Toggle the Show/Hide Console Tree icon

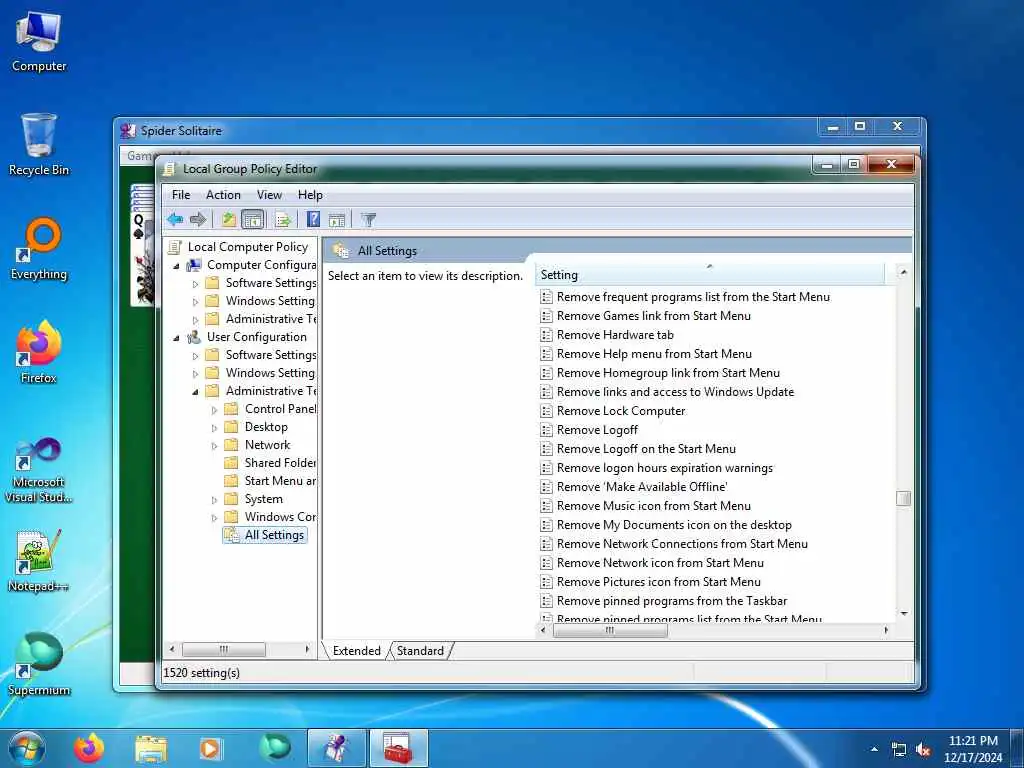coord(253,219)
